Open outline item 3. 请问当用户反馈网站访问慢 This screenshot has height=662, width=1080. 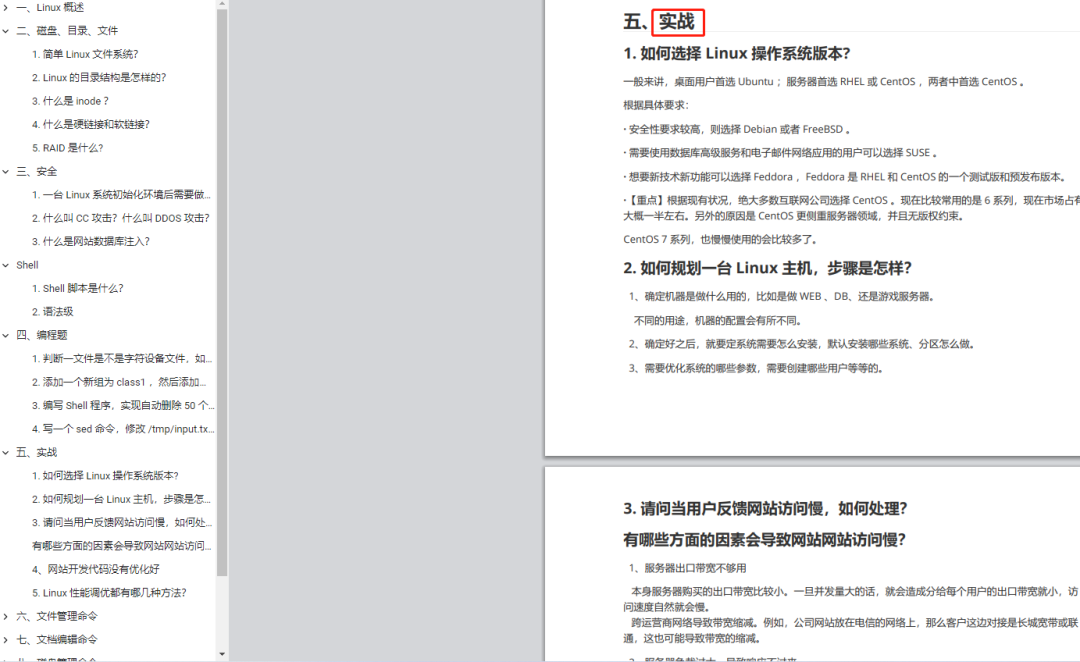click(x=122, y=523)
